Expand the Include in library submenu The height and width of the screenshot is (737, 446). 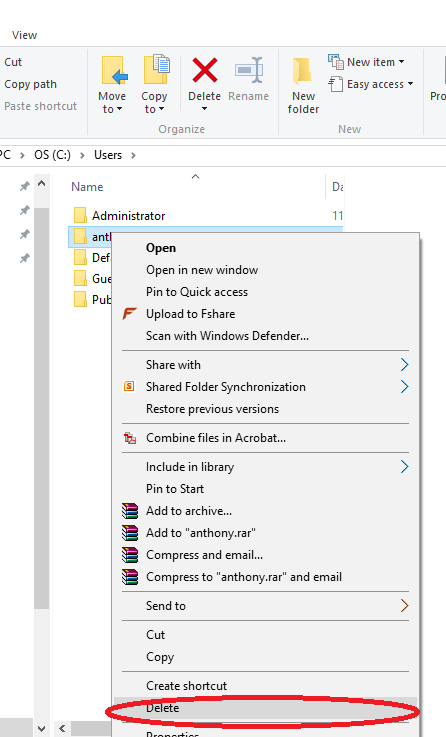tap(404, 467)
